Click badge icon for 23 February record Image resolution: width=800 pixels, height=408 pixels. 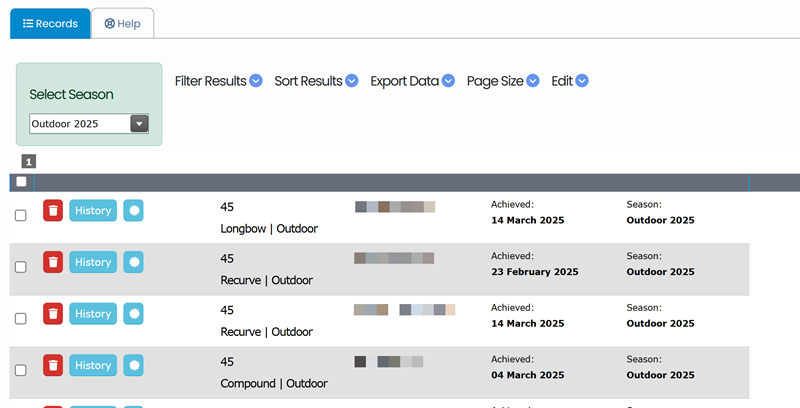coord(134,262)
